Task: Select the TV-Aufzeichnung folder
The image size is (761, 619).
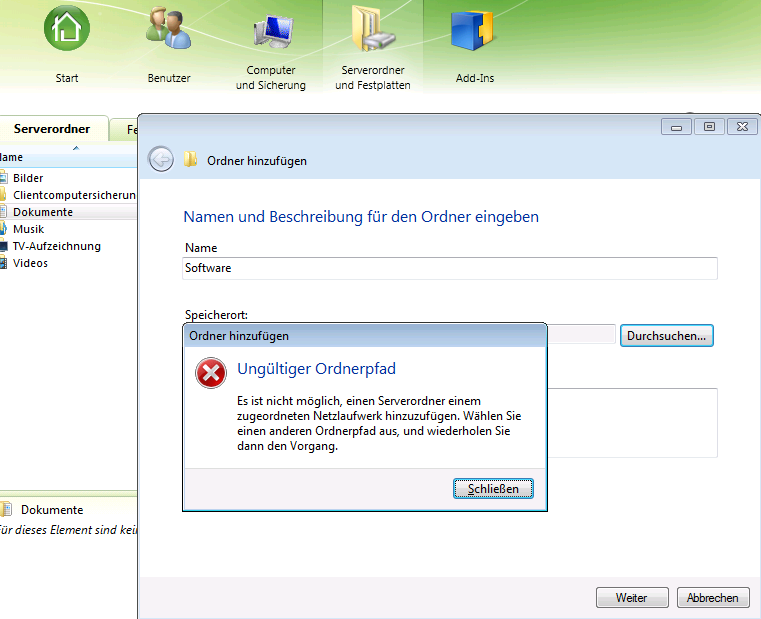Action: (56, 246)
